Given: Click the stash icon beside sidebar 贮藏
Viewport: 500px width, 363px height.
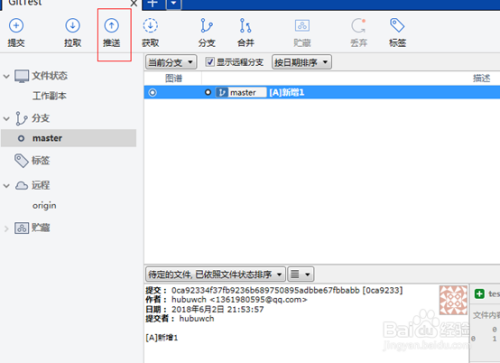Looking at the screenshot, I should point(22,228).
